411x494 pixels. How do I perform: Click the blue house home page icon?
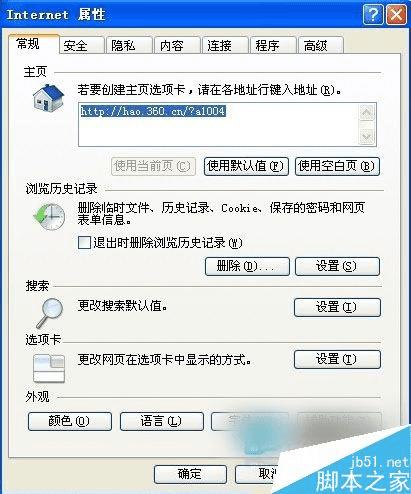[48, 98]
